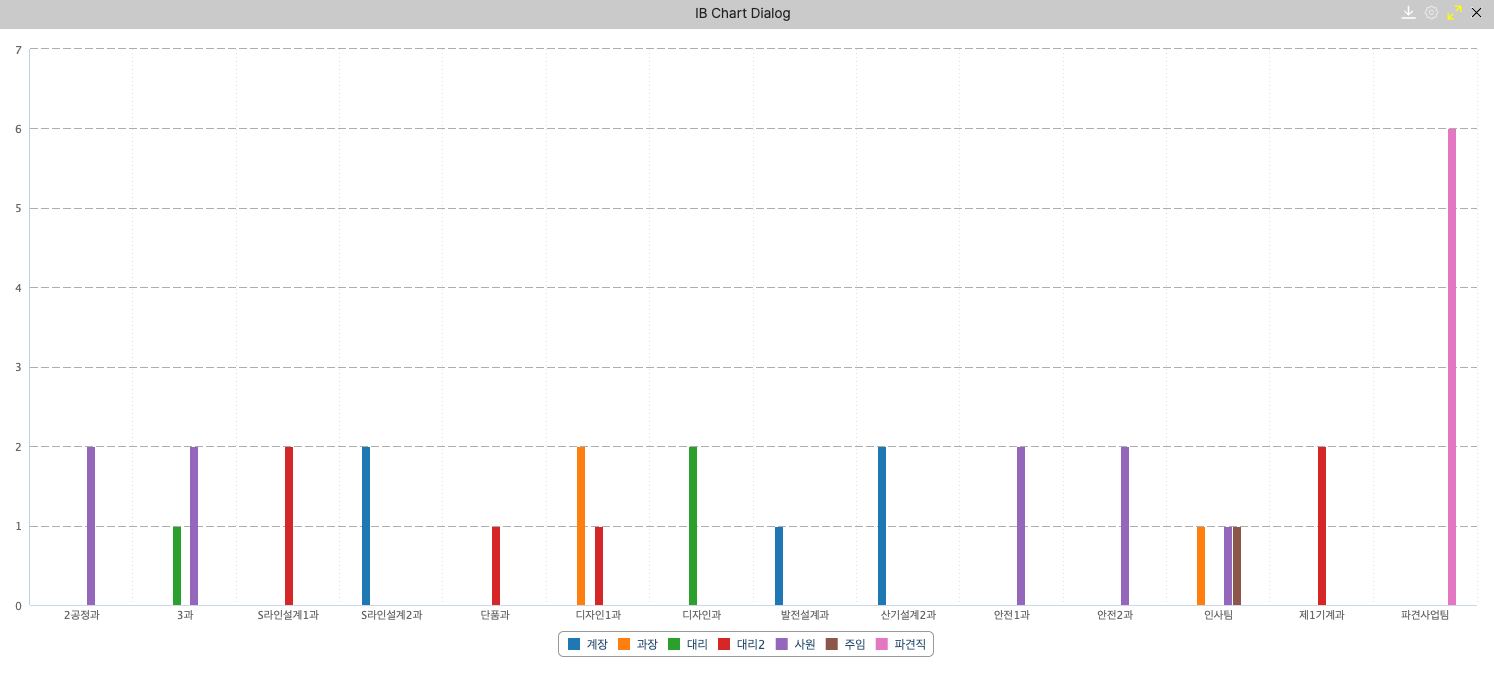The image size is (1494, 692).
Task: Click the brown bar in 인사팀
Action: (1237, 565)
